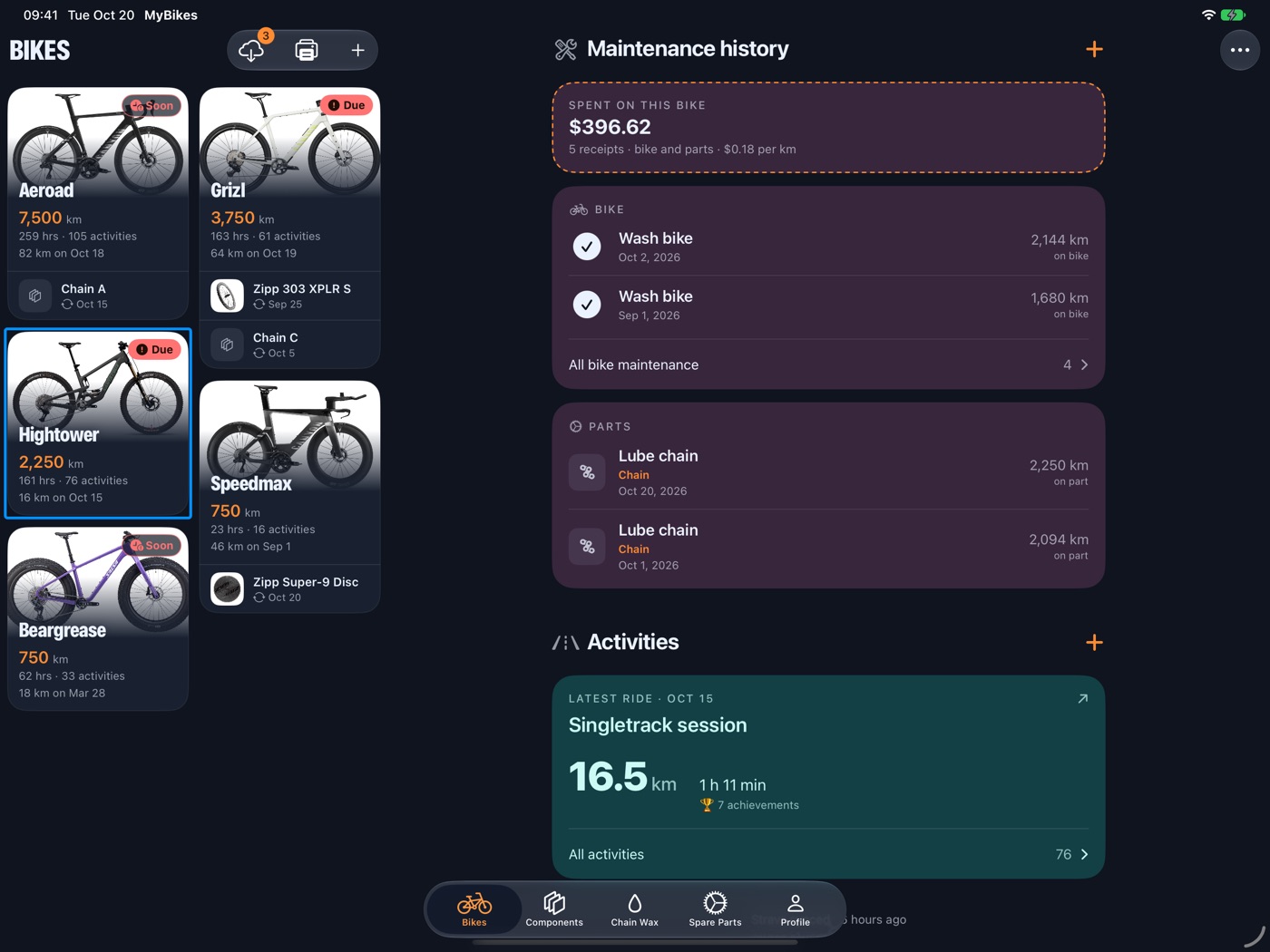Add a maintenance history entry

click(1094, 49)
